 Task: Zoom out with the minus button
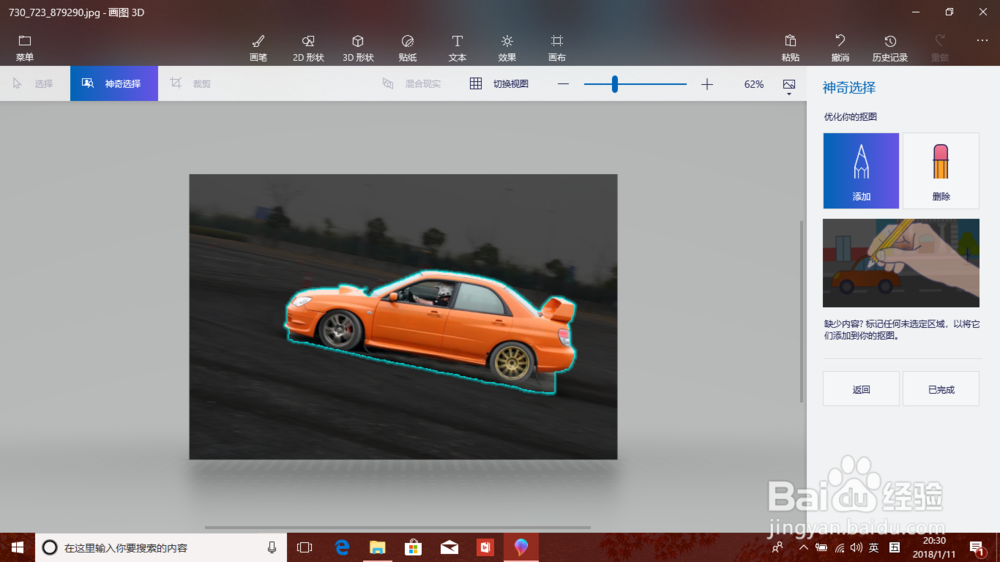562,84
